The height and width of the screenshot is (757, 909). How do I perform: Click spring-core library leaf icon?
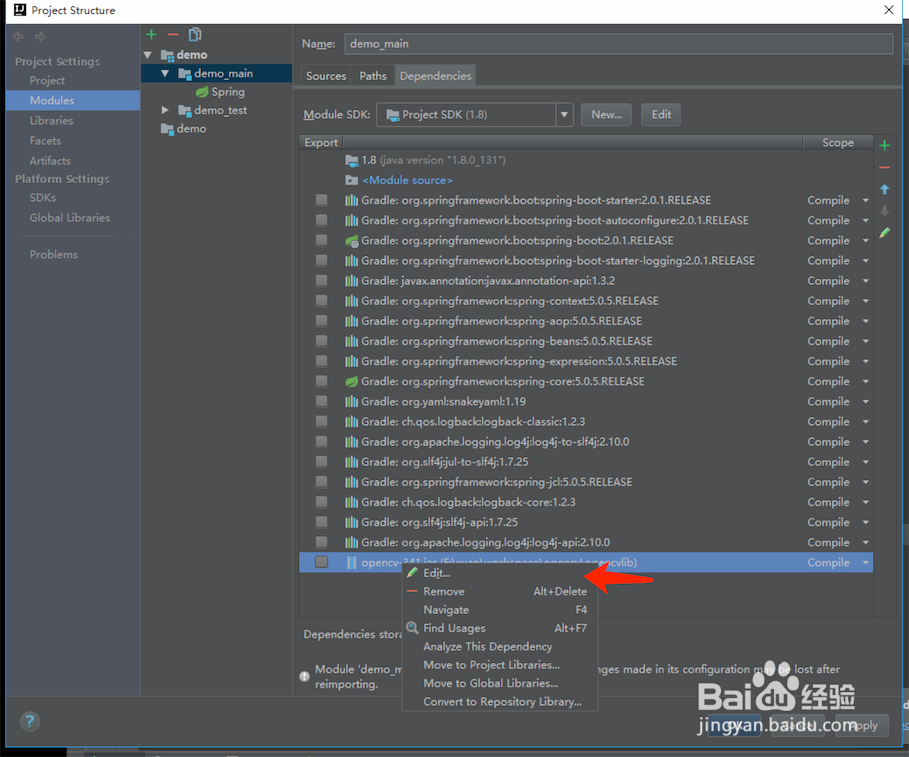351,381
